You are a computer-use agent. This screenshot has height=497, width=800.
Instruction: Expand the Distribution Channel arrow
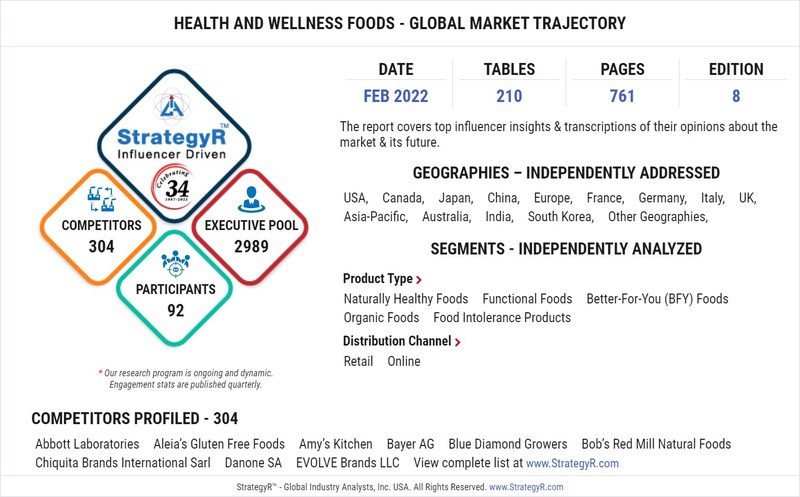457,342
